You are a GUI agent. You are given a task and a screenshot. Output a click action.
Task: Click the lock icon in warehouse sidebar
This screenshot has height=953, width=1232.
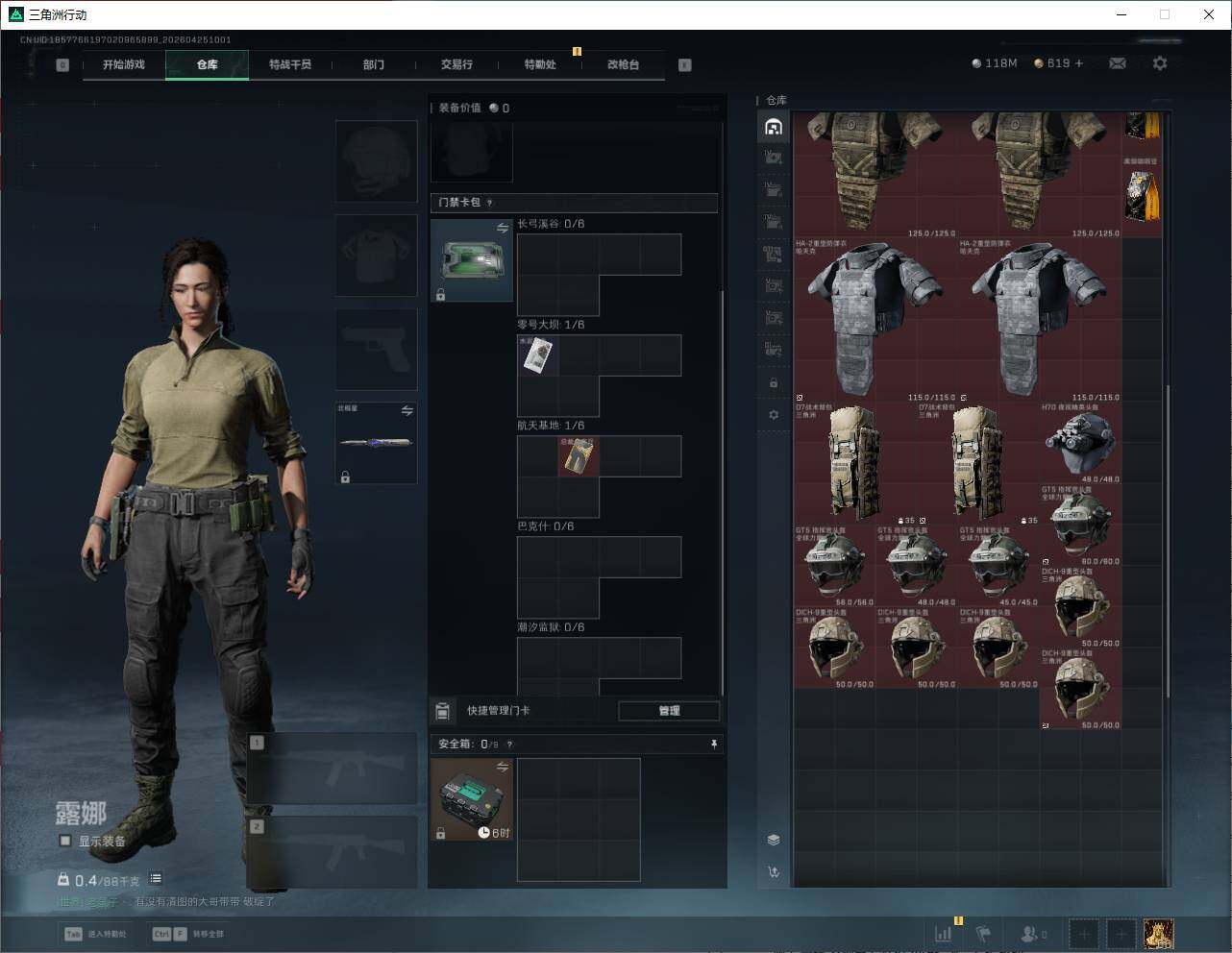[774, 383]
